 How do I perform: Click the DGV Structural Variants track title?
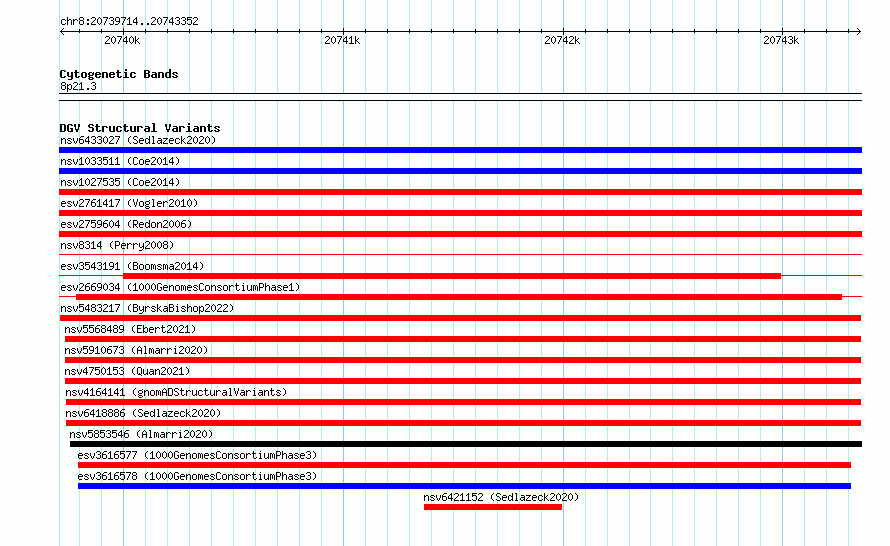point(140,128)
